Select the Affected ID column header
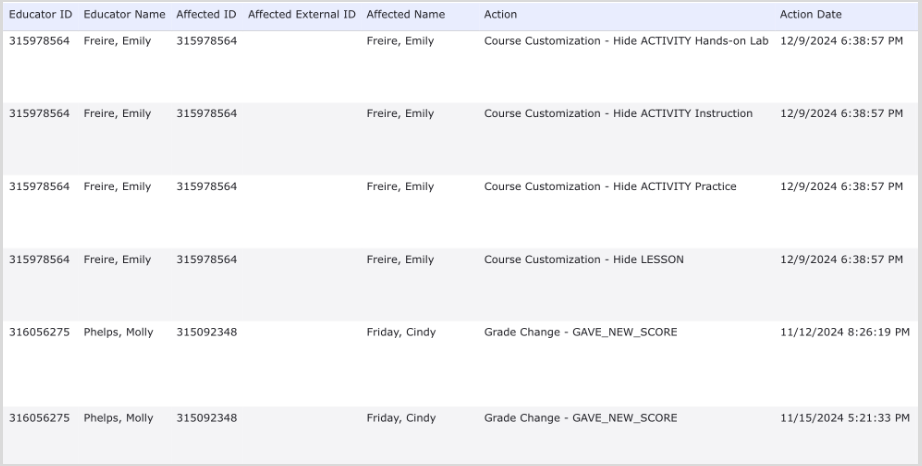 point(206,15)
